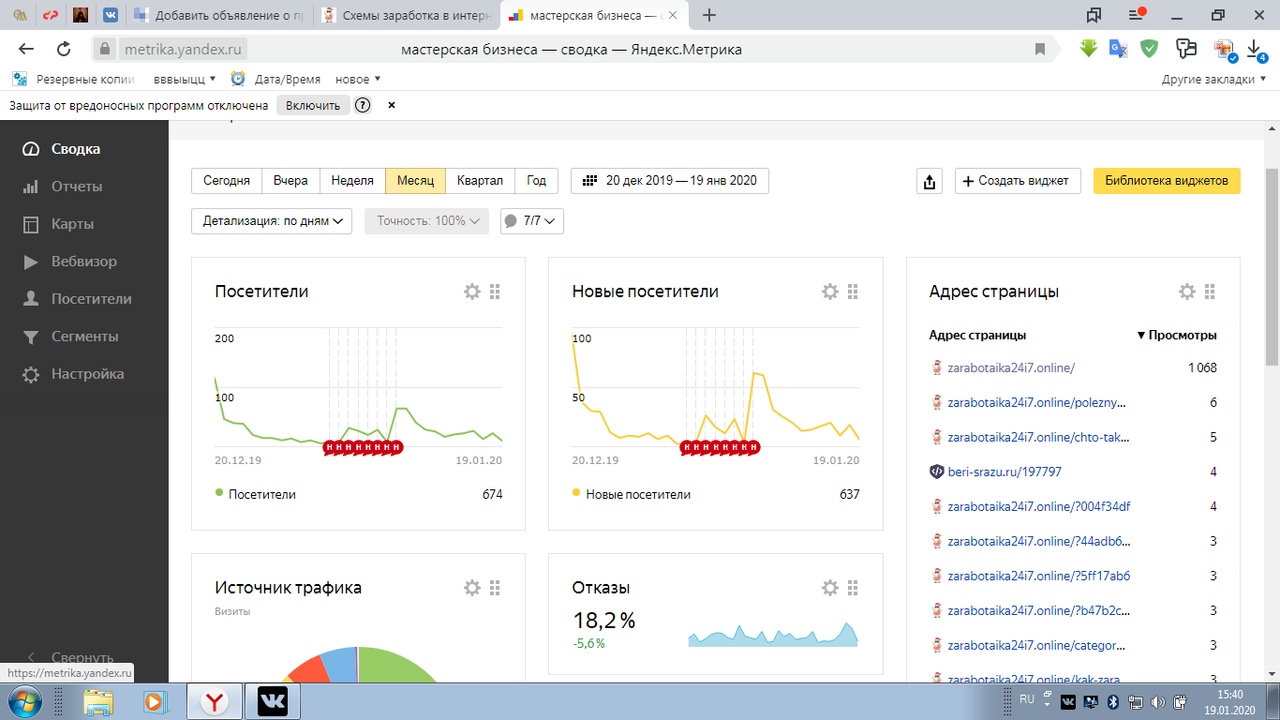This screenshot has width=1280, height=720.
Task: Select the Год period
Action: pos(536,181)
